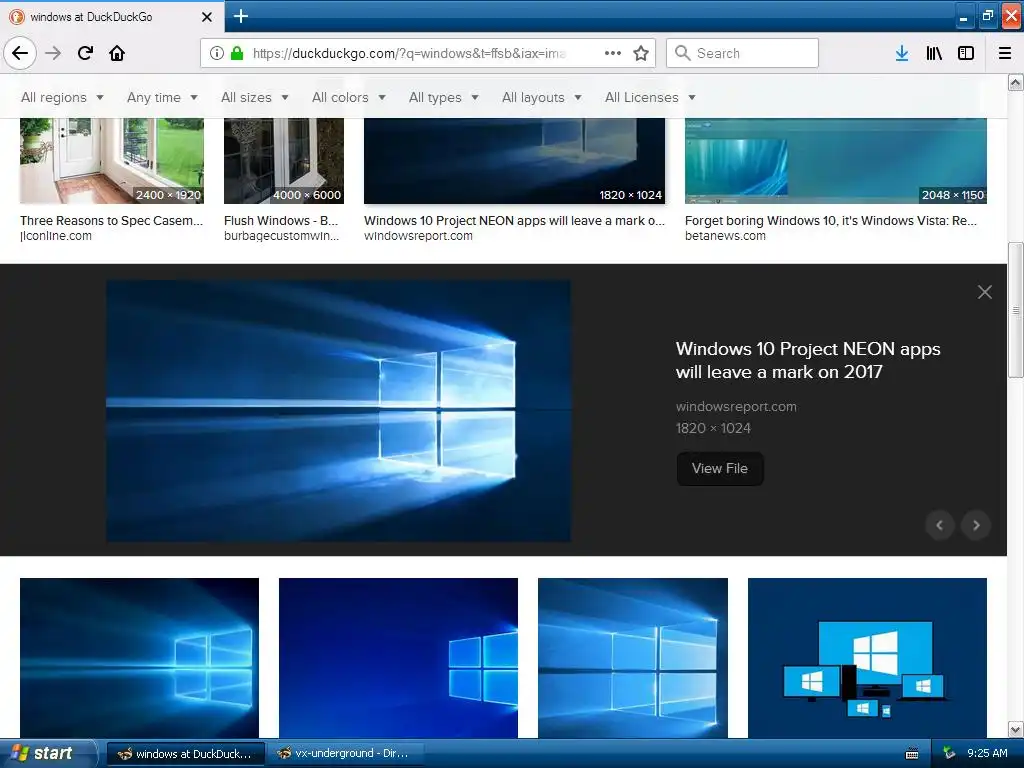Image resolution: width=1024 pixels, height=768 pixels.
Task: Select the 4000 × 6000 flush windows thumbnail
Action: (x=283, y=161)
